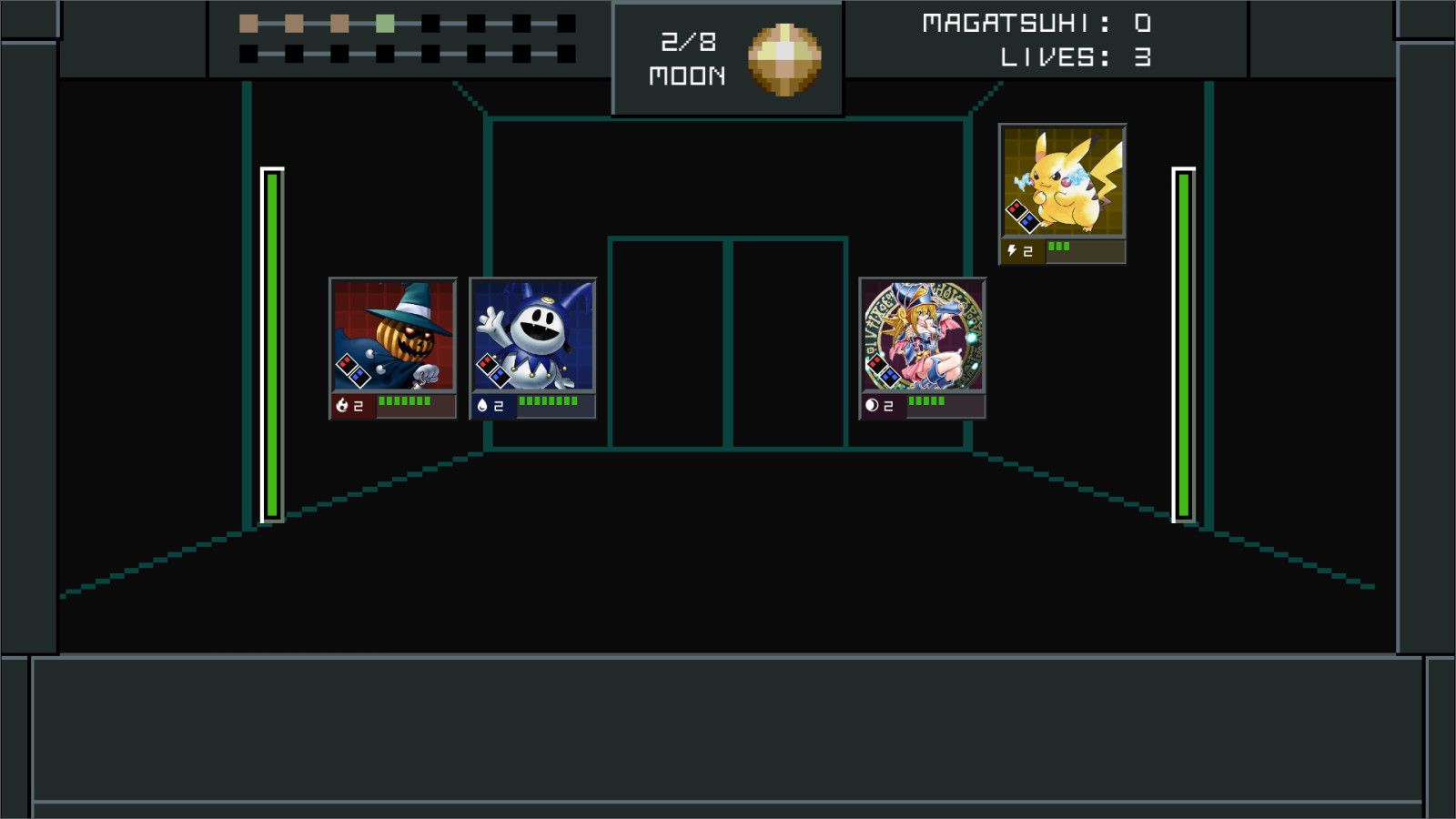Select the Jack Frost snowman card portrait
This screenshot has height=819, width=1456.
pyautogui.click(x=533, y=336)
